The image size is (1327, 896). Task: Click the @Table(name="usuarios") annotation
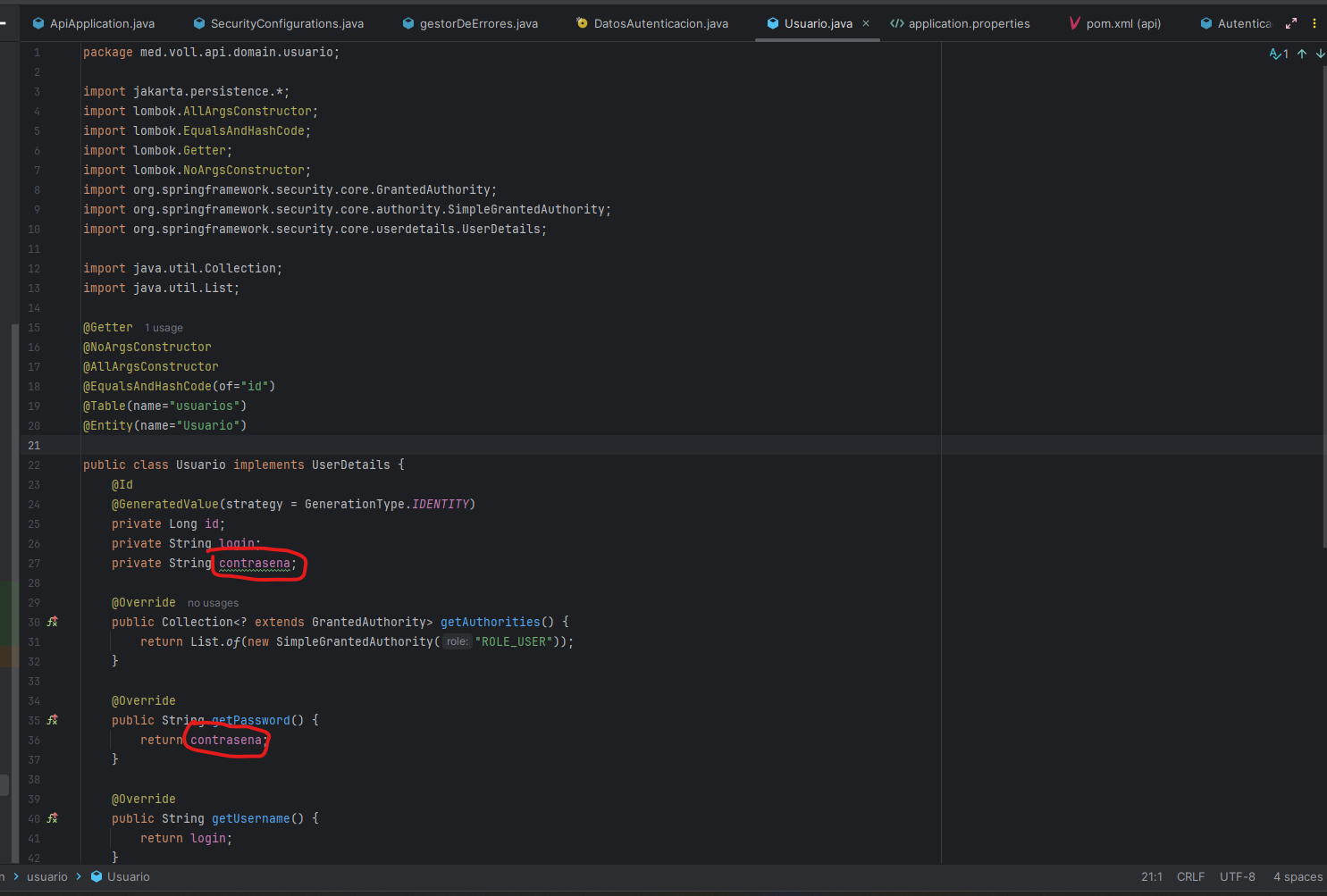tap(165, 406)
